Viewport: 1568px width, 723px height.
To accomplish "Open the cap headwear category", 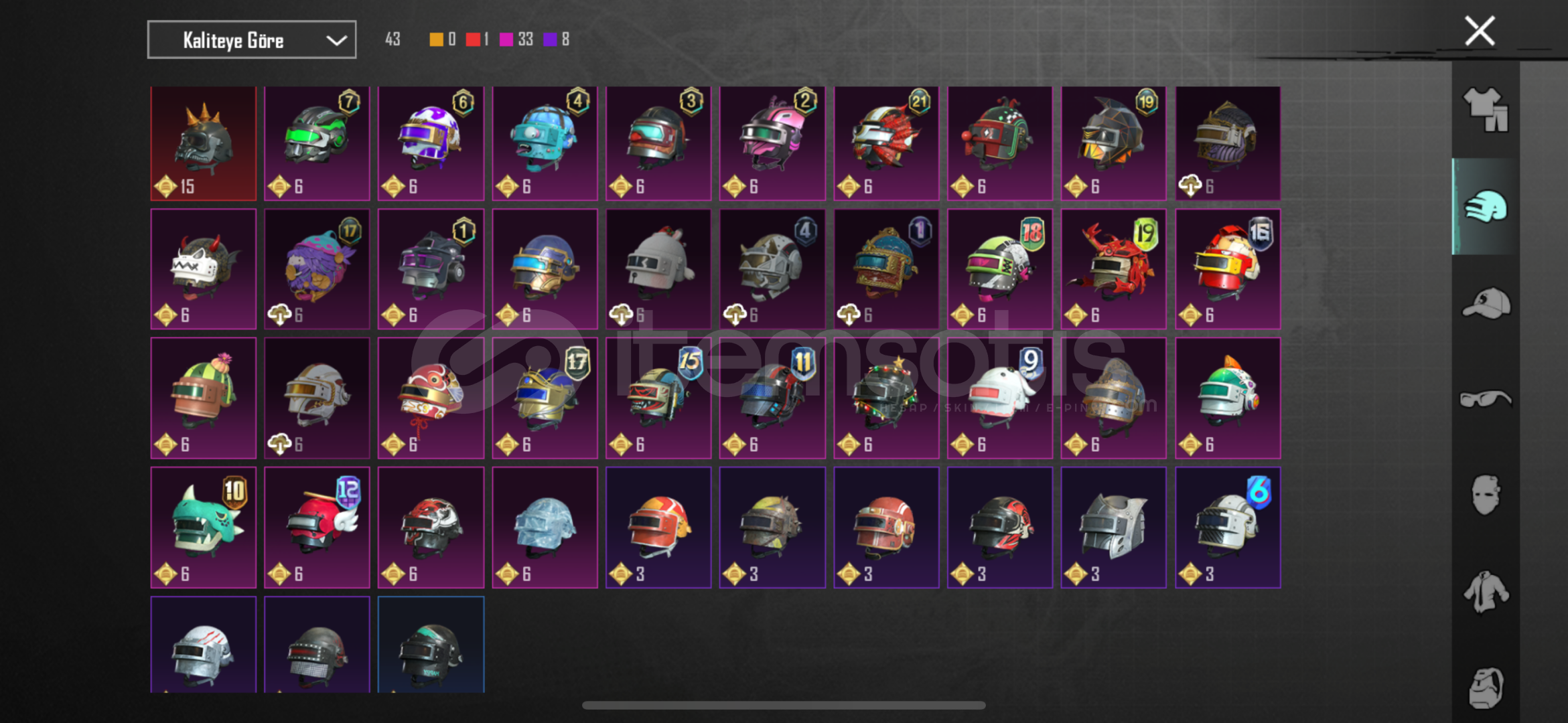I will click(1486, 303).
